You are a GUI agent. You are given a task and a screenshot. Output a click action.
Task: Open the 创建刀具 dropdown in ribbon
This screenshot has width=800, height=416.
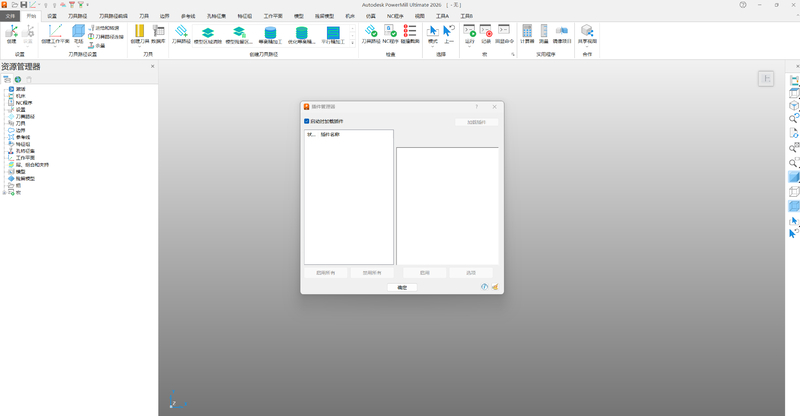point(137,42)
